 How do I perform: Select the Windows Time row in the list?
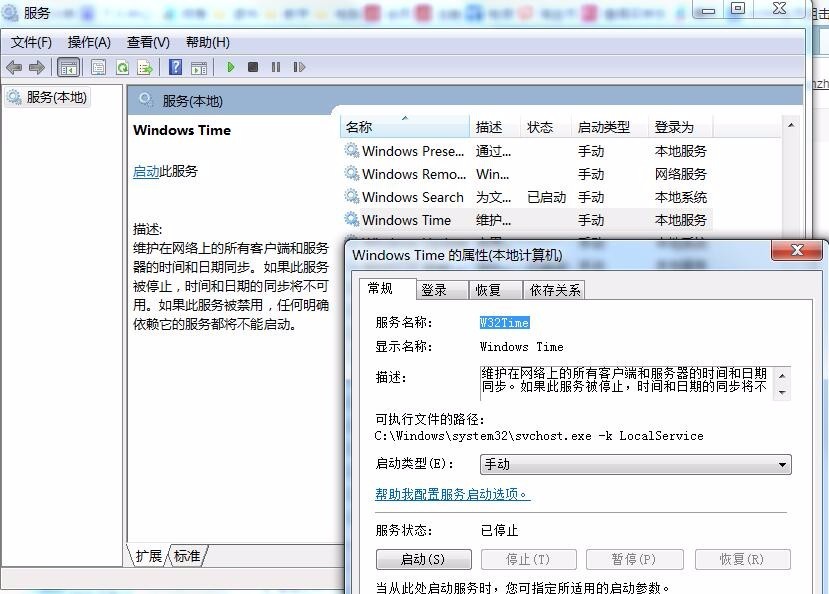[526, 220]
